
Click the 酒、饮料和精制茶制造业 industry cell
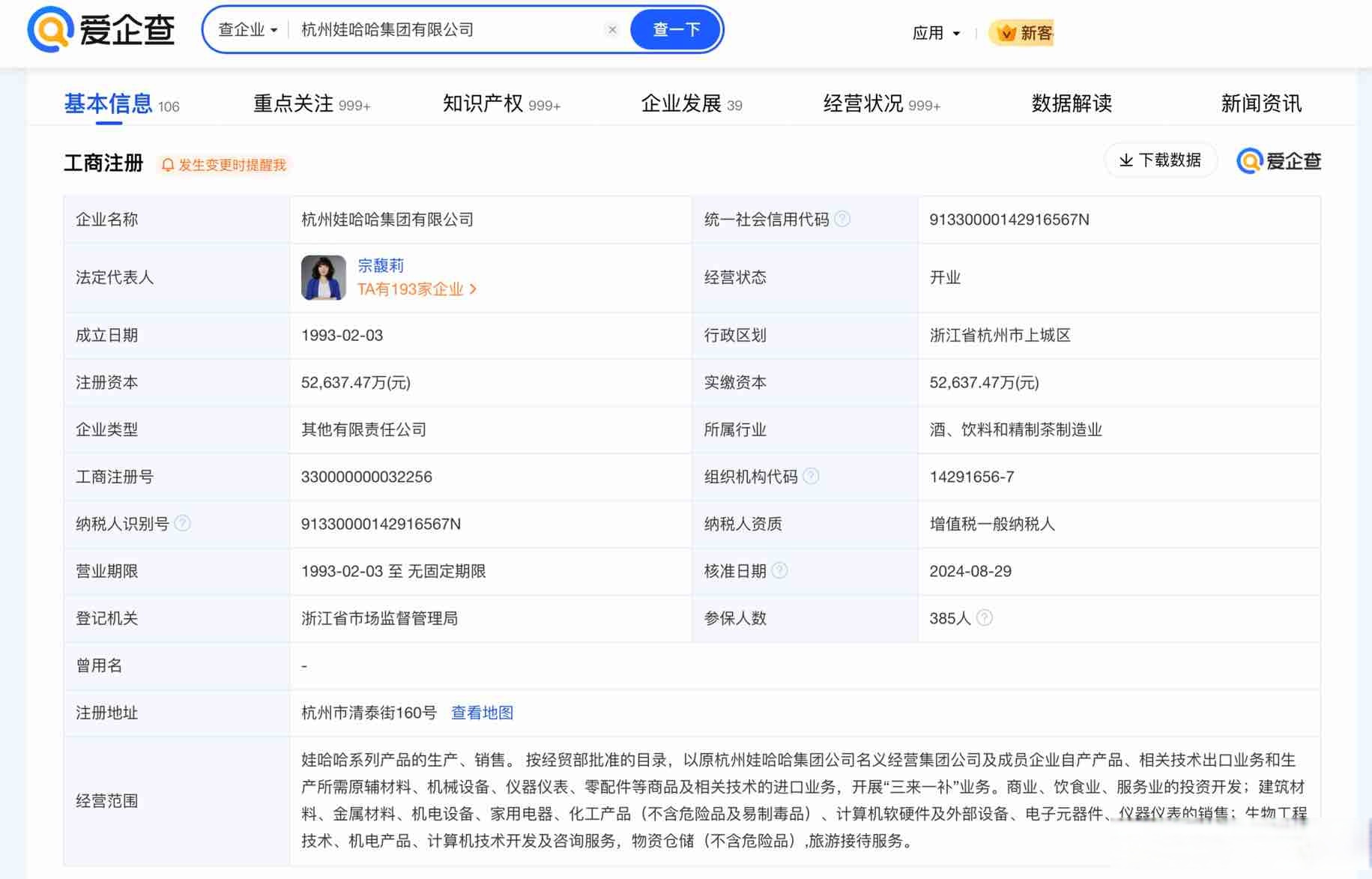click(1015, 429)
